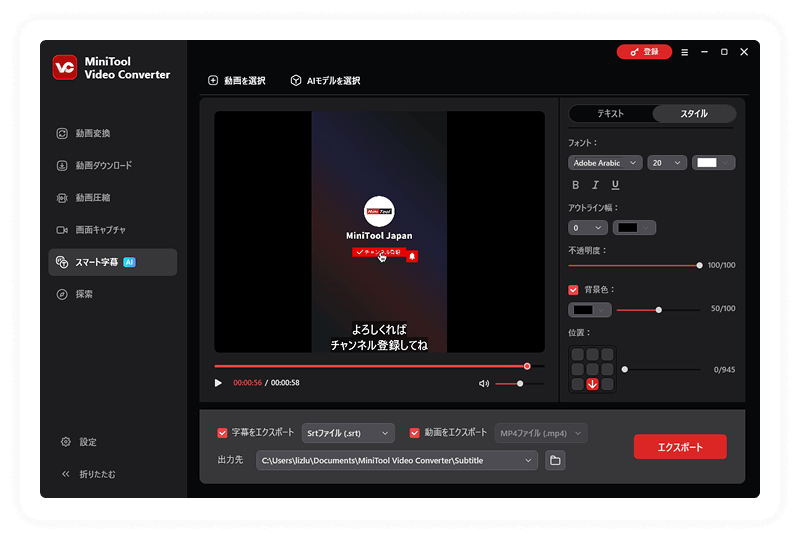Click the 設定 gear icon
Screen dimensions: 800x540
(66, 441)
